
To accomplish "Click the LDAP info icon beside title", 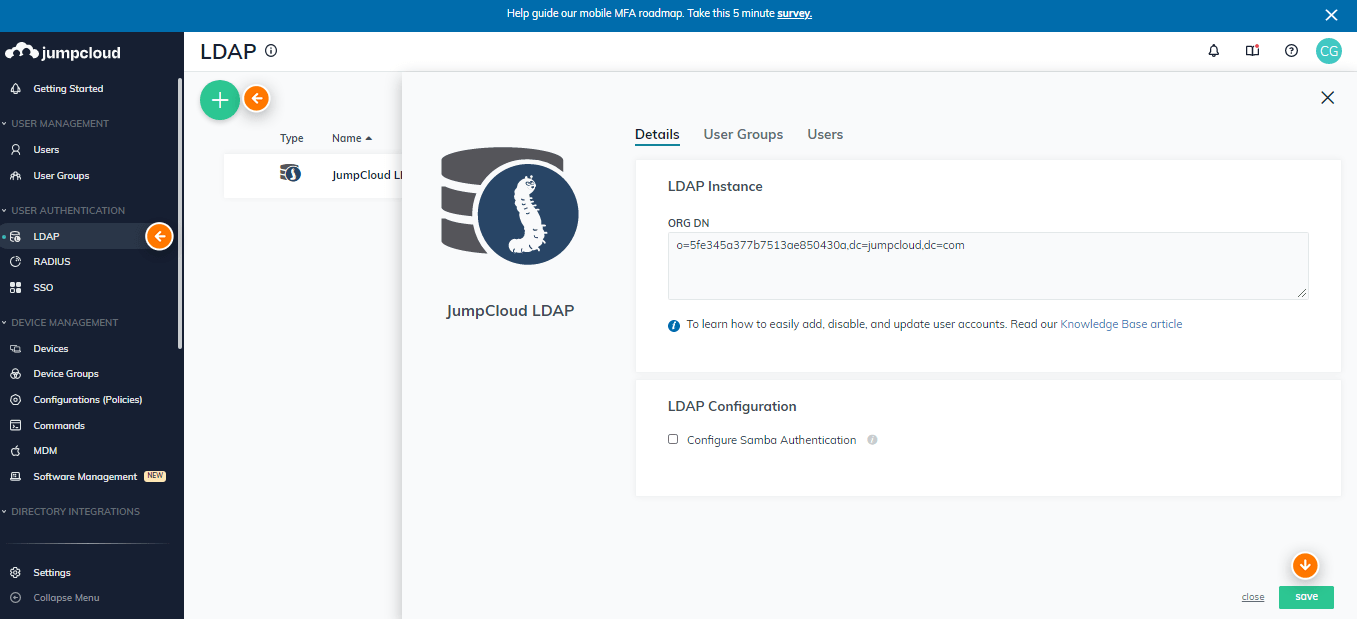I will click(x=271, y=51).
